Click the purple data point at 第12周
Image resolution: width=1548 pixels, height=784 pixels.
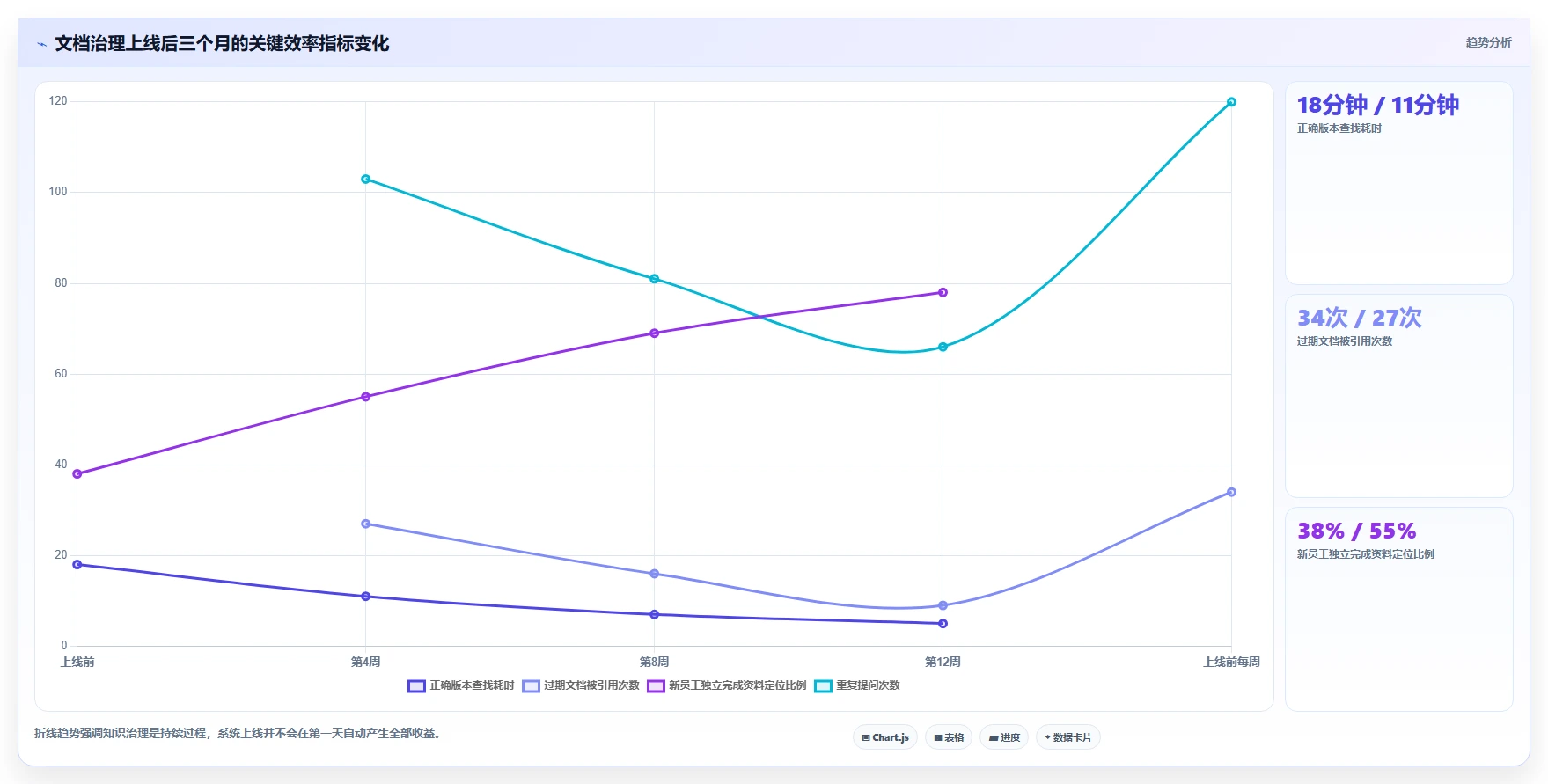(943, 293)
